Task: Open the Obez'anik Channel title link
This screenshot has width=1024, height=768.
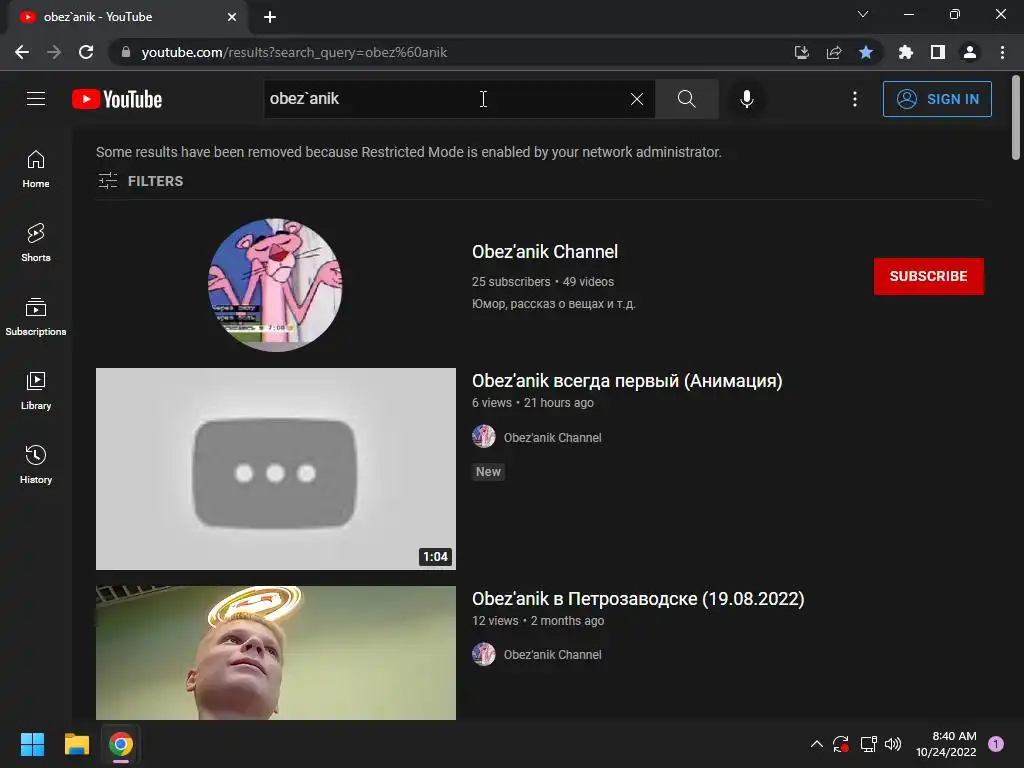Action: 545,251
